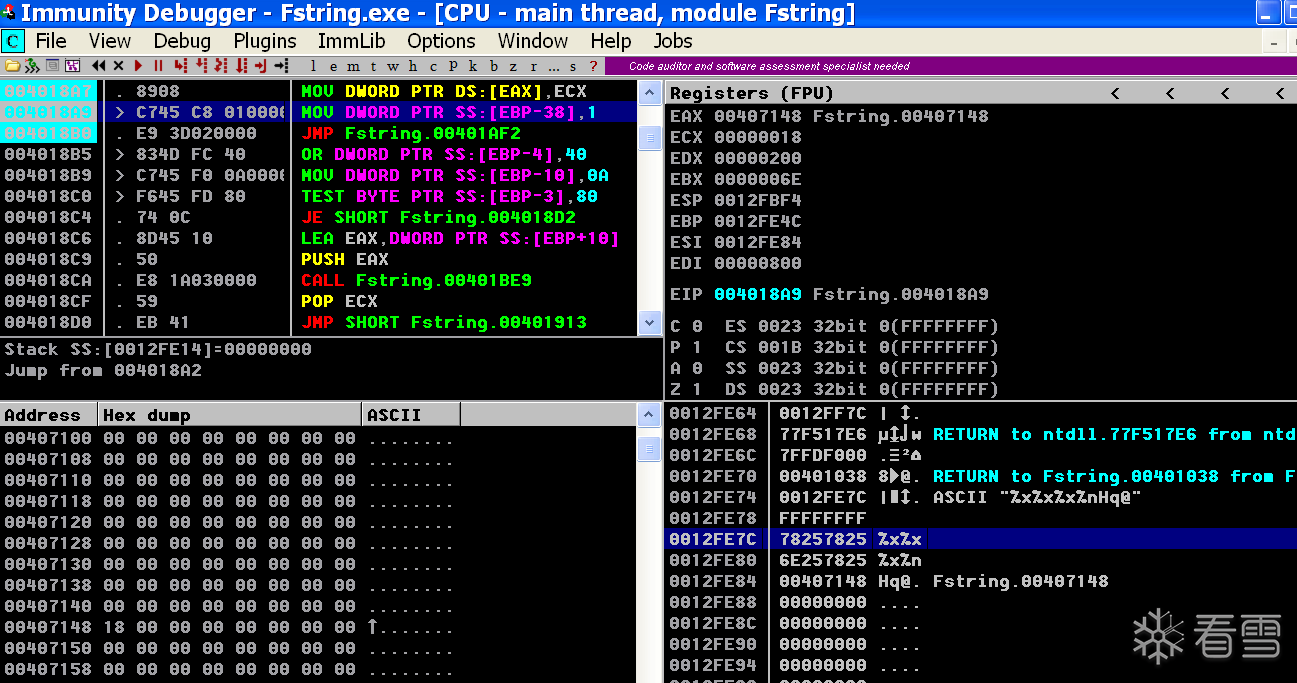This screenshot has width=1297, height=683.
Task: Click the CPU window 'C' icon in menu bar
Action: coord(13,41)
